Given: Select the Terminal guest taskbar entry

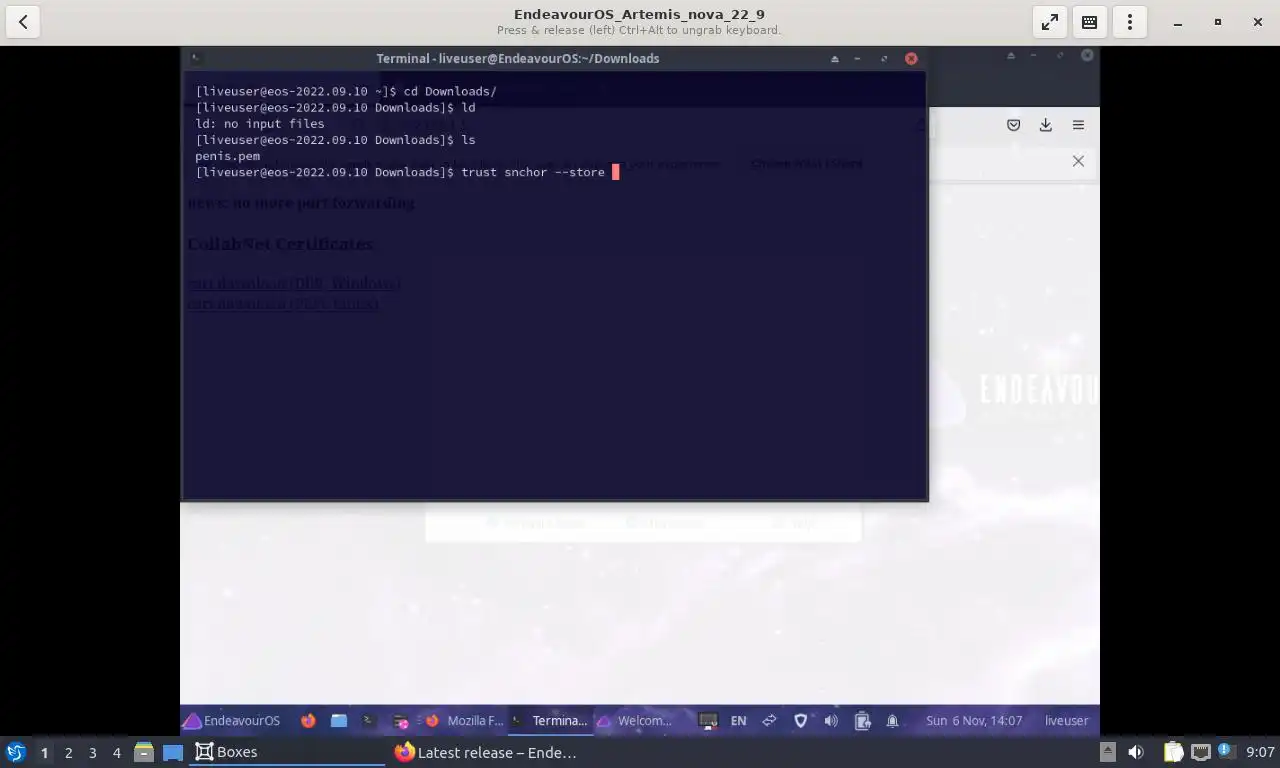Looking at the screenshot, I should coord(549,720).
